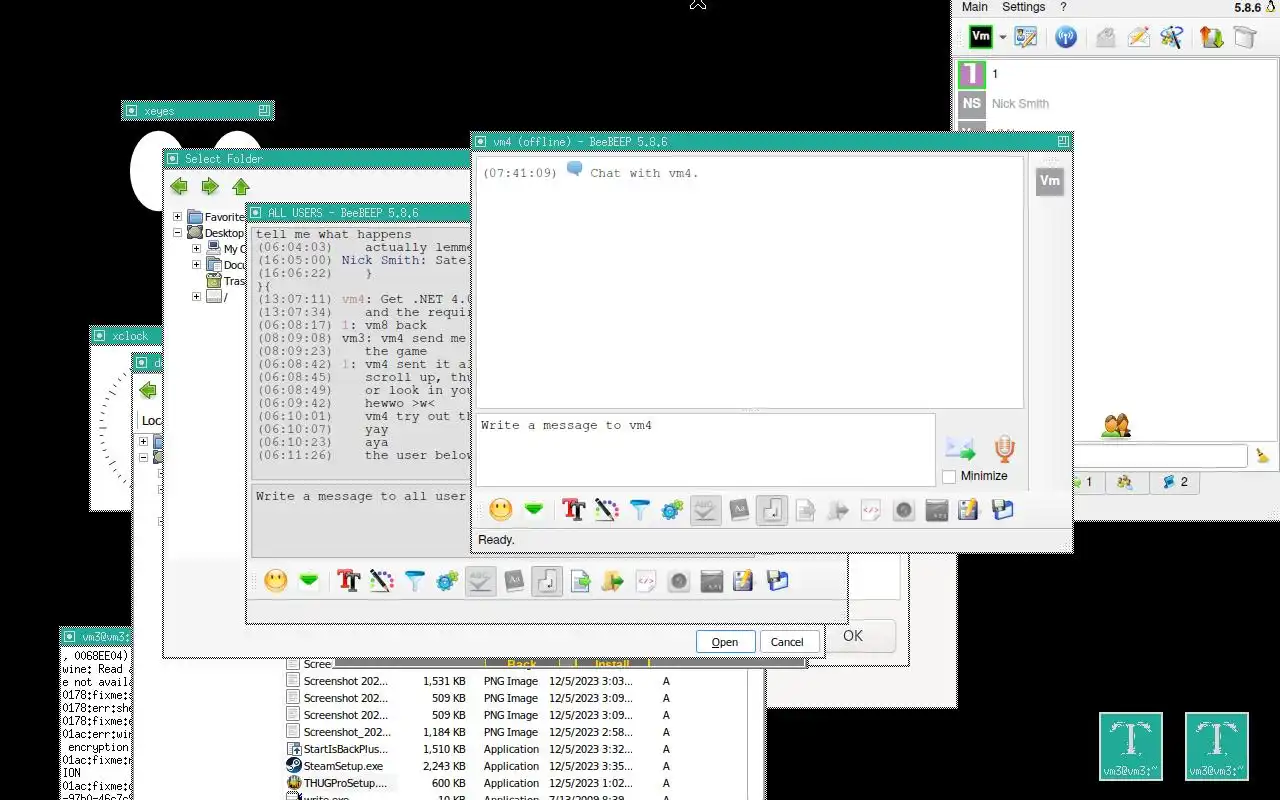1280x800 pixels.
Task: Enable the Minimize checkbox in vm4 chat
Action: click(949, 476)
